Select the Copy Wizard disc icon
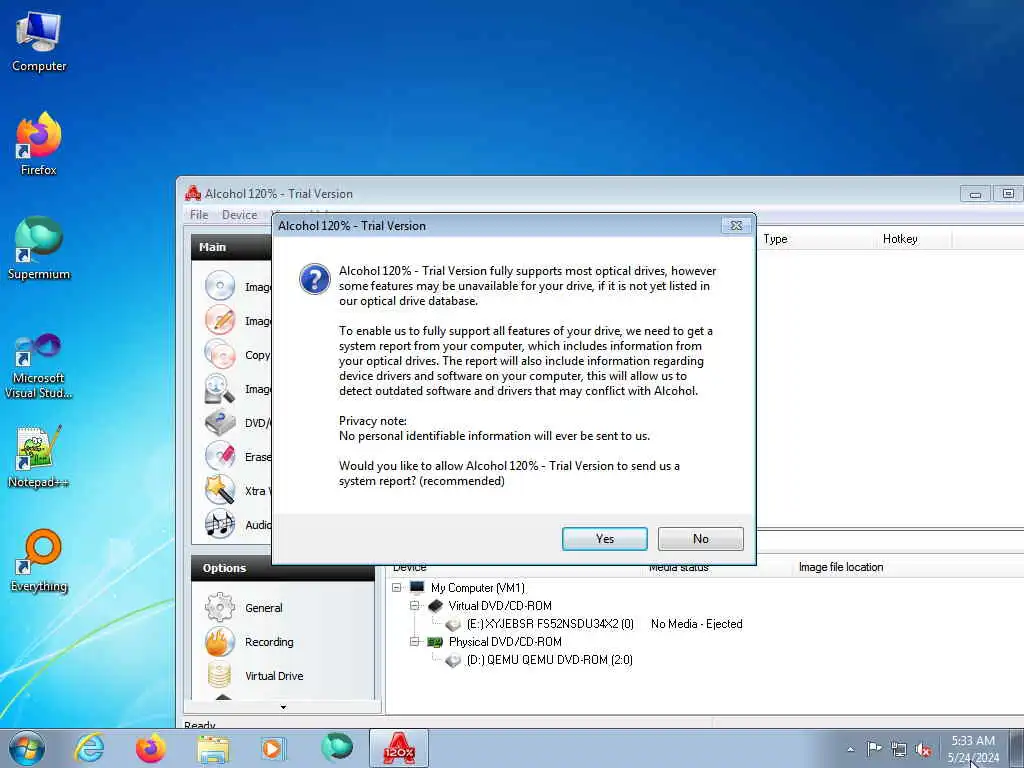 219,355
